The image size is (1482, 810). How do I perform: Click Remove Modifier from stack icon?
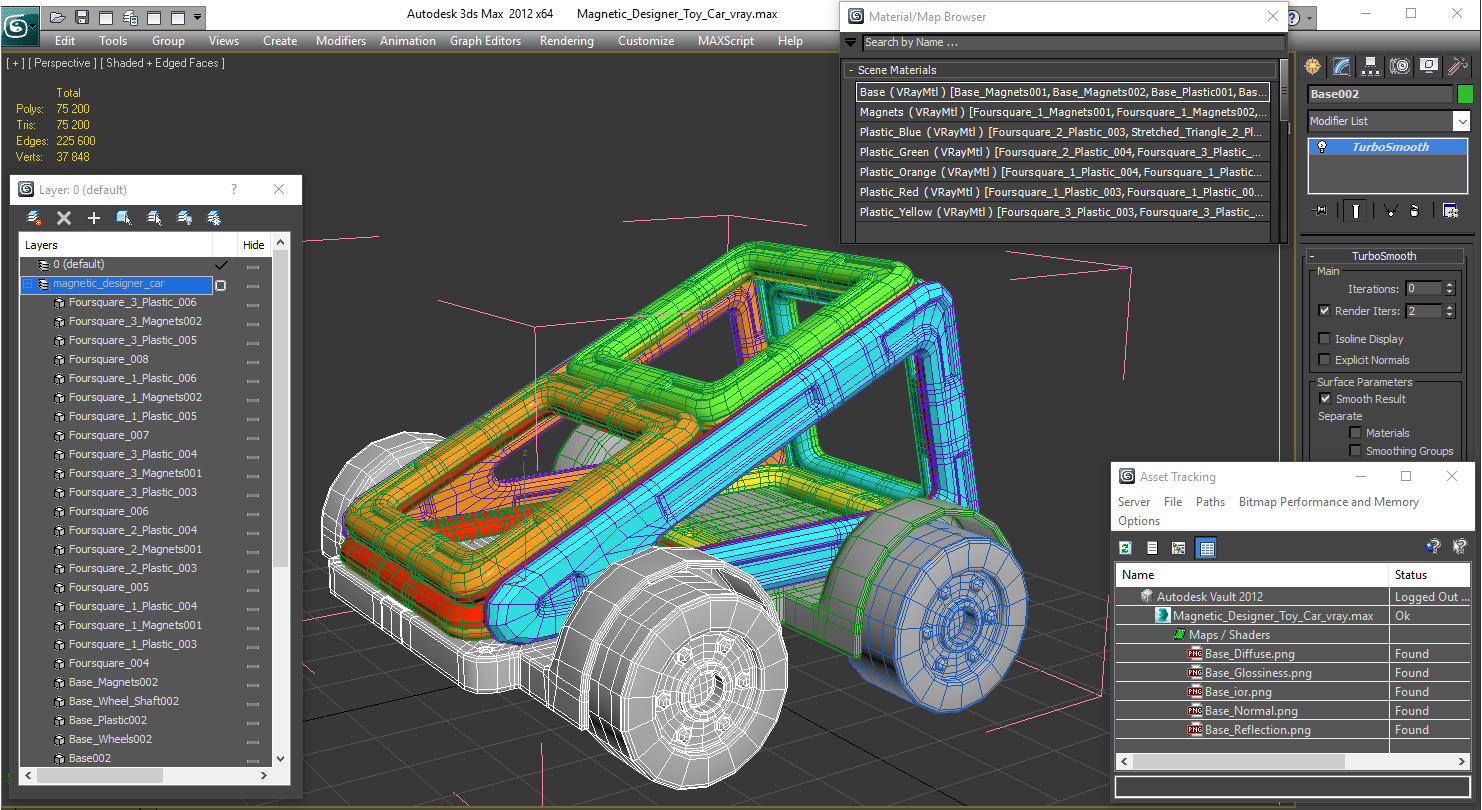pos(1414,210)
